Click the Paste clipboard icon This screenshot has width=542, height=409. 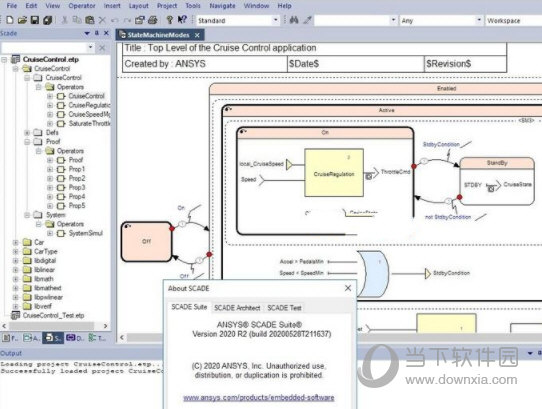click(x=90, y=20)
